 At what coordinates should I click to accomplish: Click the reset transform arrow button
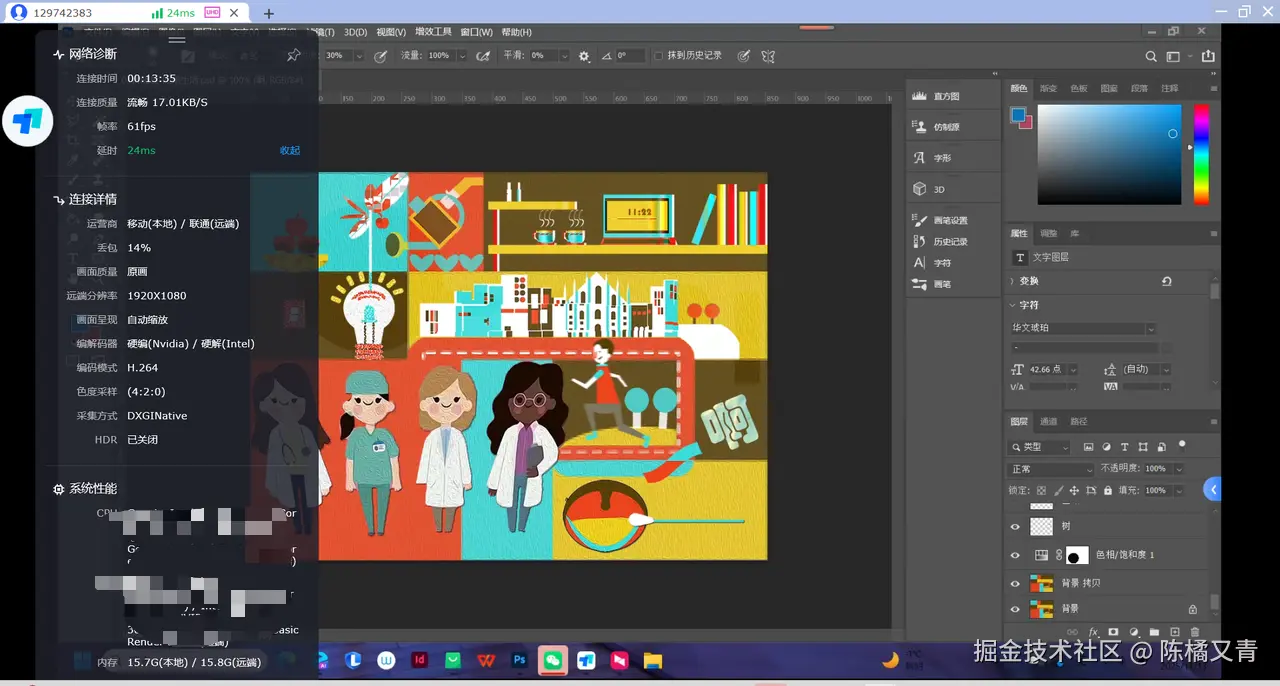point(1166,282)
